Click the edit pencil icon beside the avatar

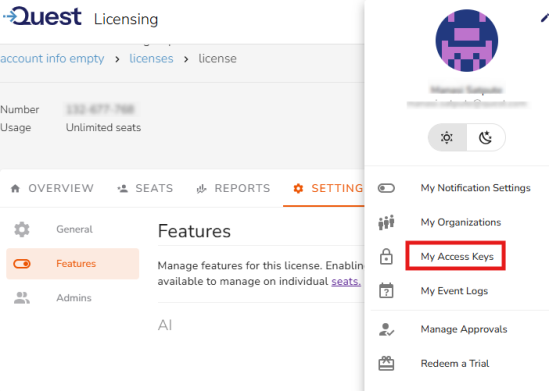tap(544, 18)
